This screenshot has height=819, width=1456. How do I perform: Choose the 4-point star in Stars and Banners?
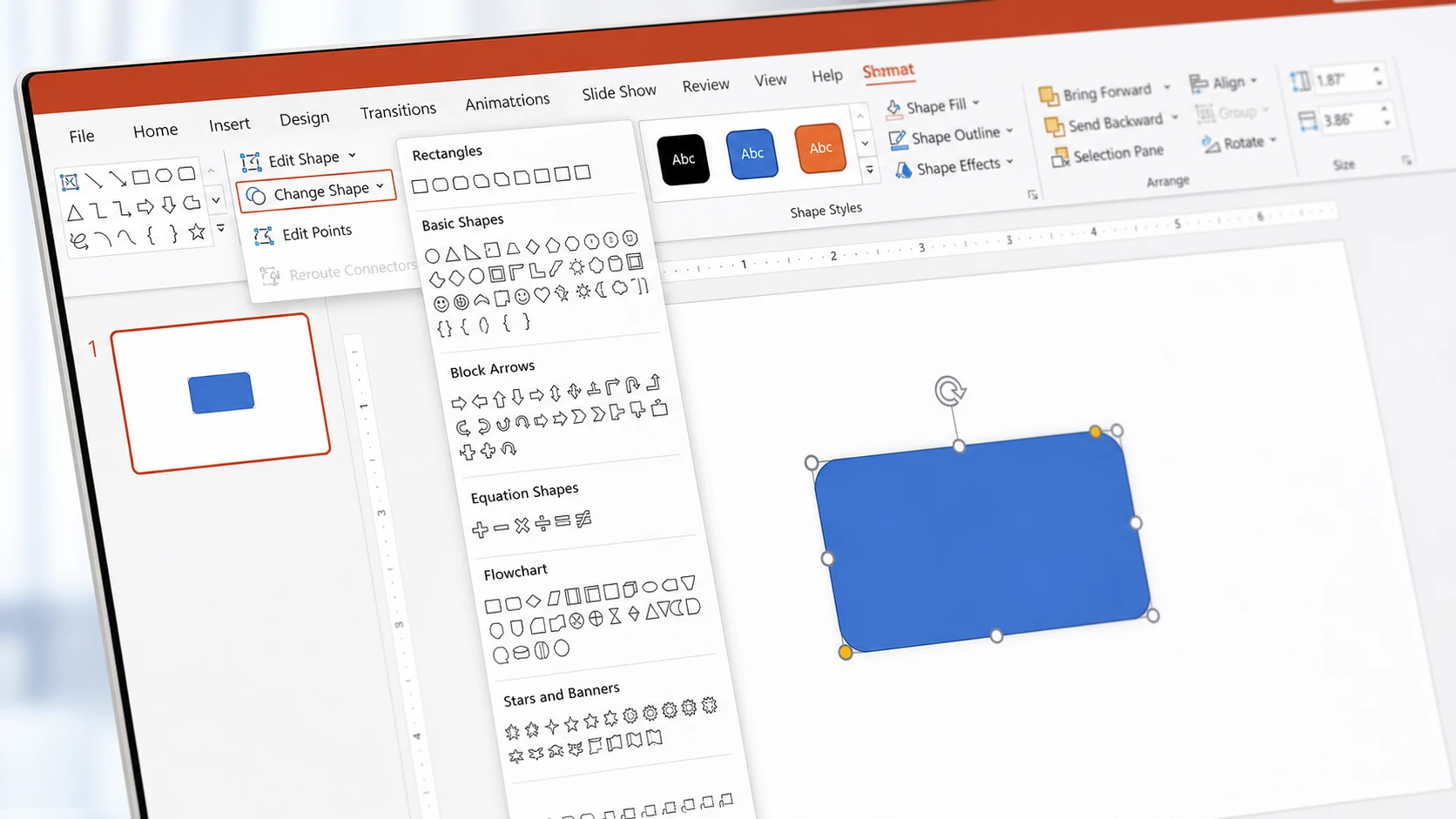click(x=551, y=726)
